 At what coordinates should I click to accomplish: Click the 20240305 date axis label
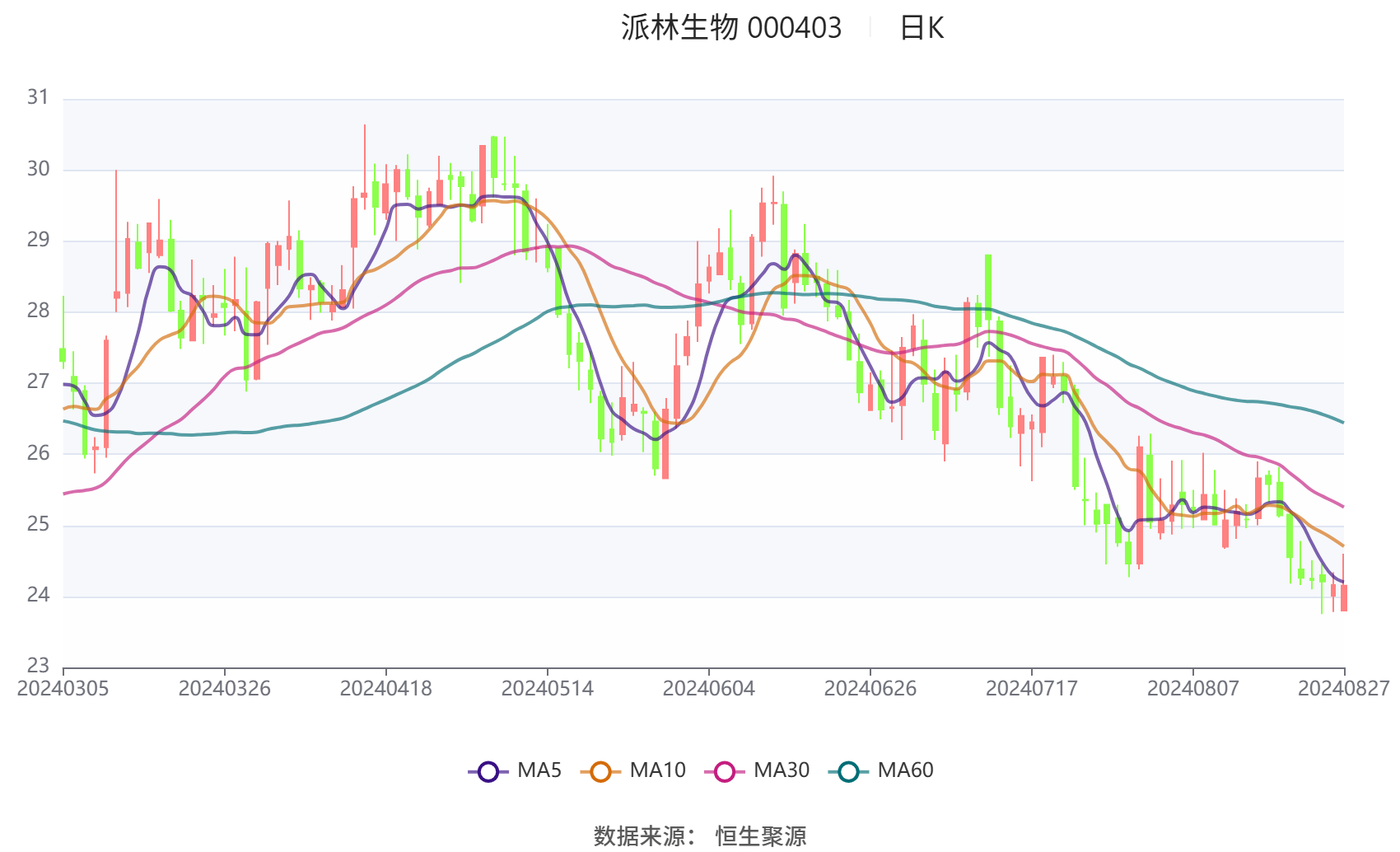click(63, 689)
